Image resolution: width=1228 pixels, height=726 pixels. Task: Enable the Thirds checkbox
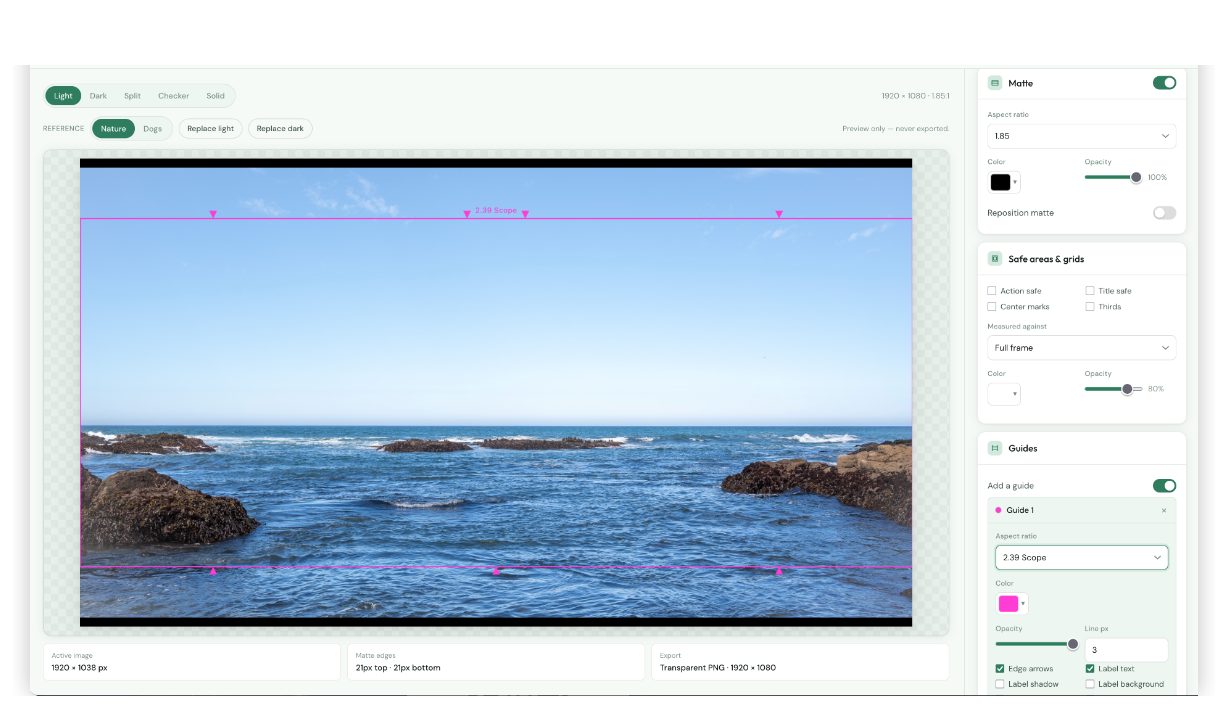click(1090, 307)
